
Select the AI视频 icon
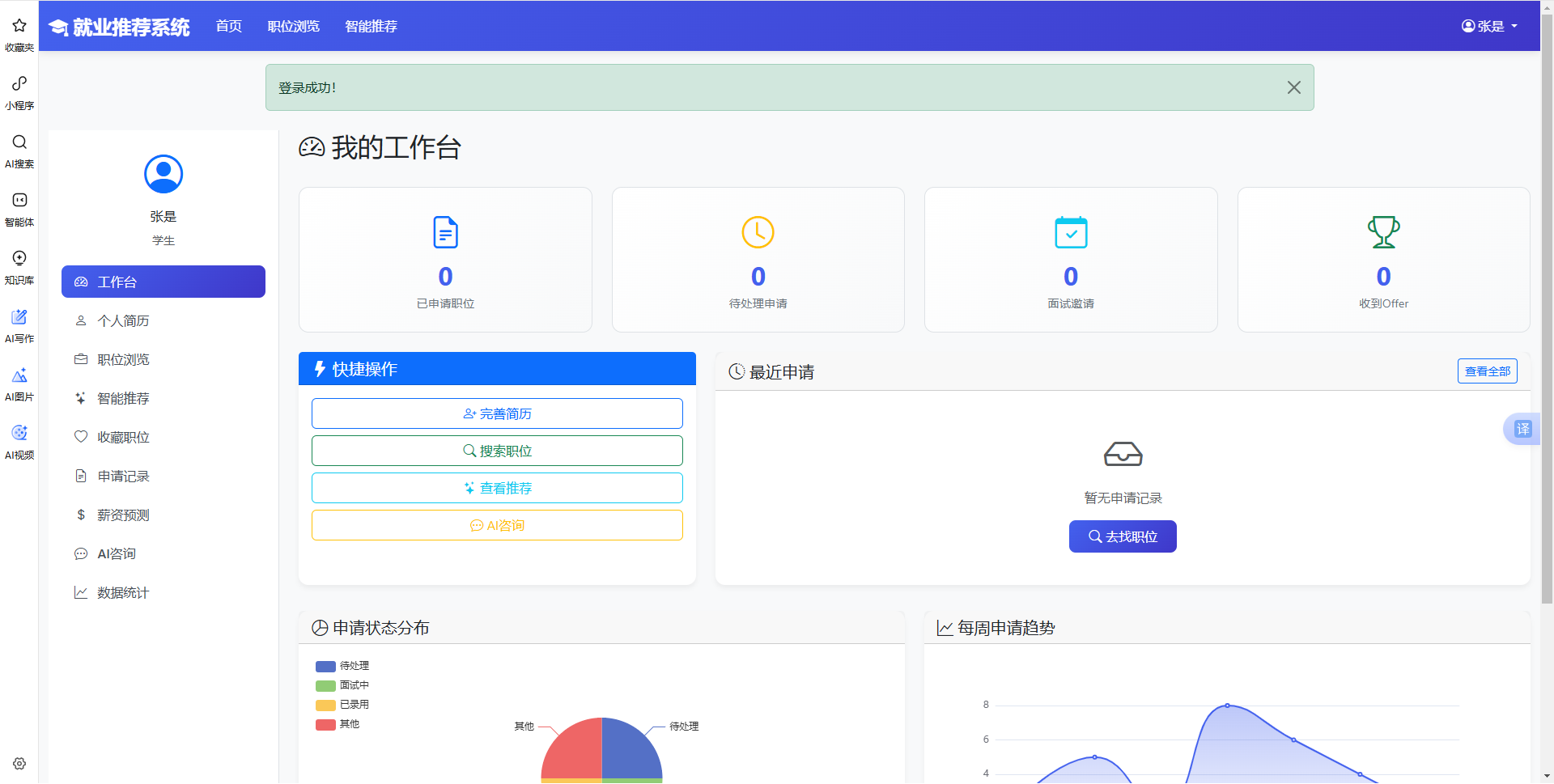[19, 441]
